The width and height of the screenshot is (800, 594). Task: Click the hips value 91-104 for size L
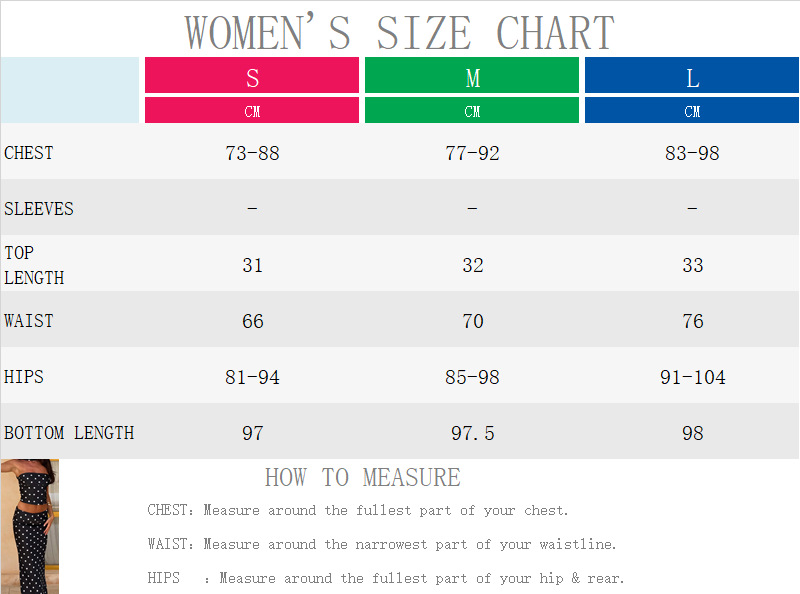click(692, 377)
